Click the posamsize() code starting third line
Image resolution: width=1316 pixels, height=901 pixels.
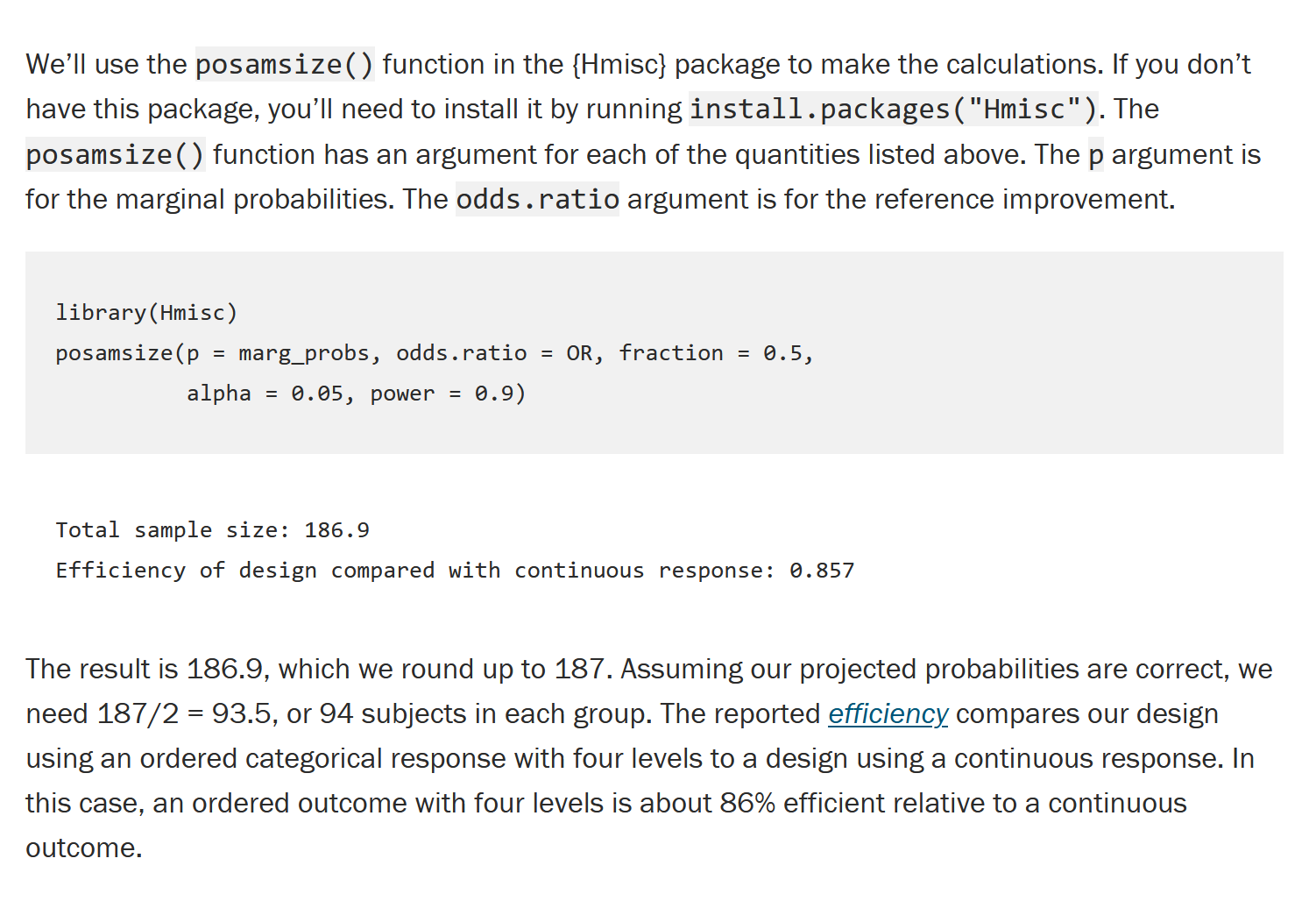click(x=116, y=155)
